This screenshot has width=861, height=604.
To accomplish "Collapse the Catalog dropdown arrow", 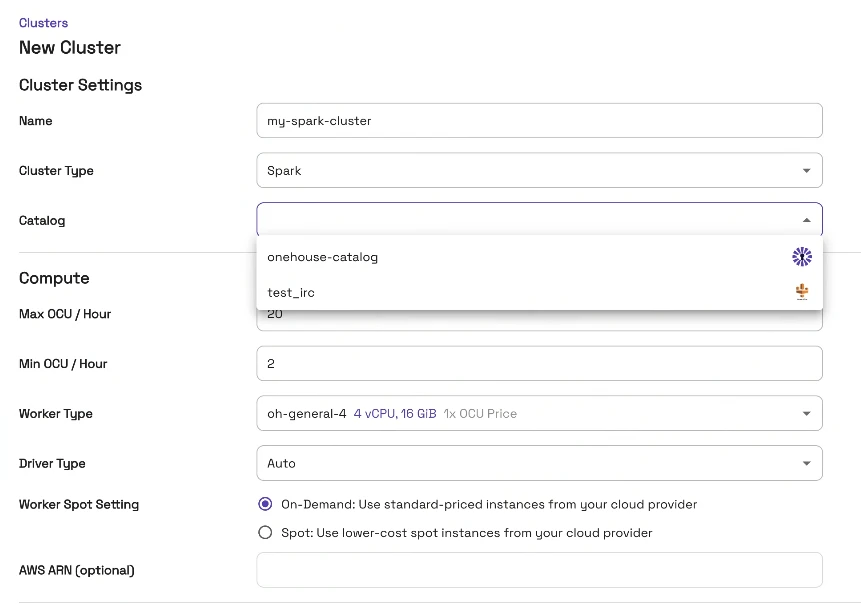I will pos(806,220).
